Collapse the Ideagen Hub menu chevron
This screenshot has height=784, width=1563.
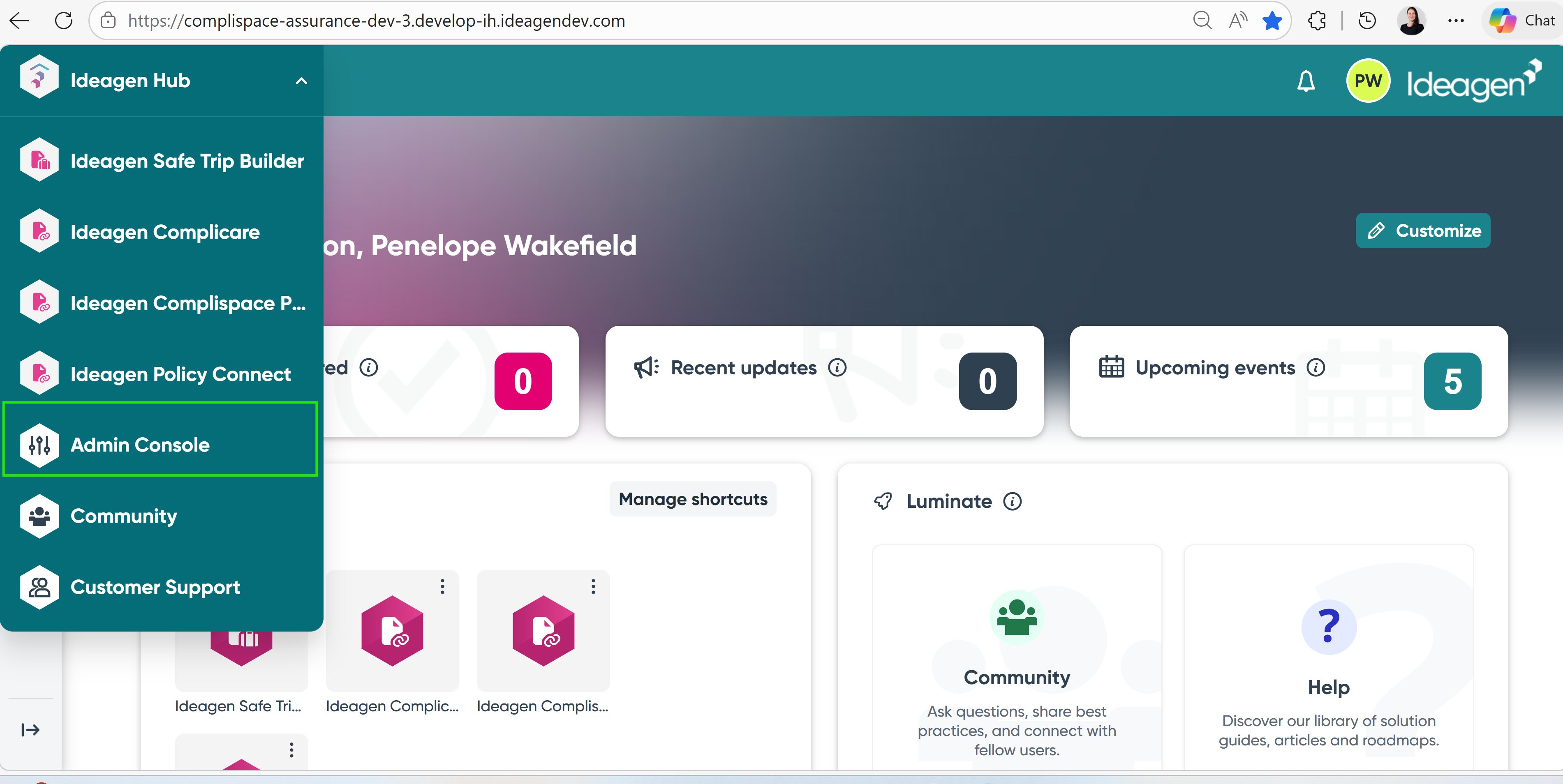tap(301, 81)
